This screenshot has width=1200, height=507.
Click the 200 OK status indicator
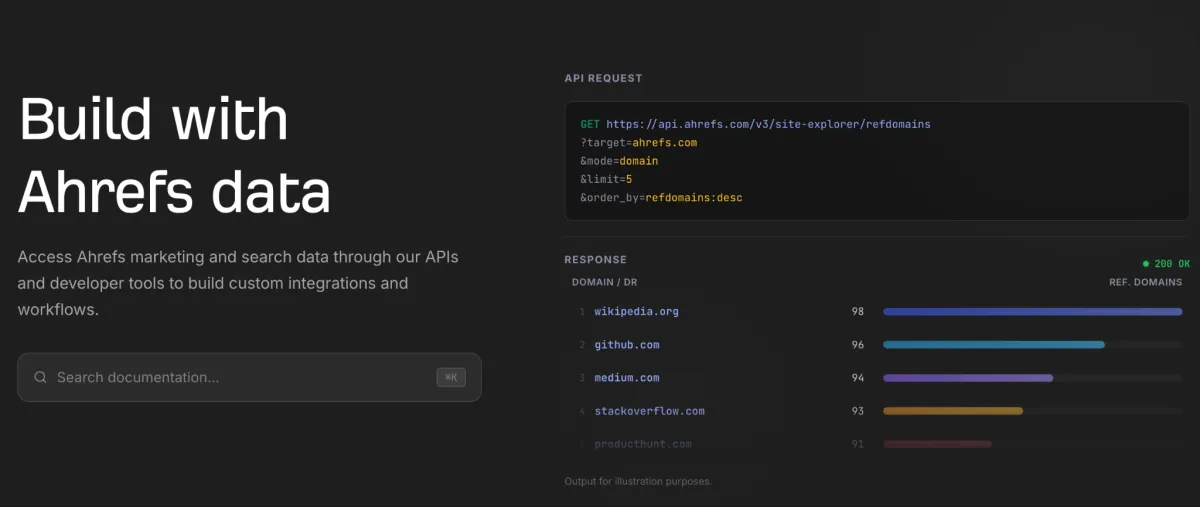tap(1166, 264)
